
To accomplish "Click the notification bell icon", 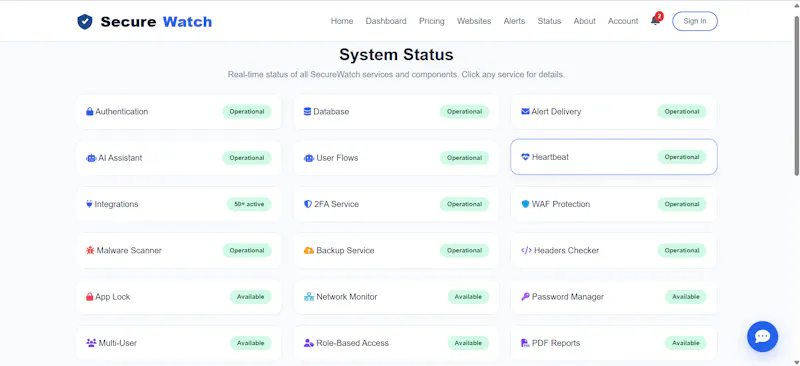I will 655,21.
